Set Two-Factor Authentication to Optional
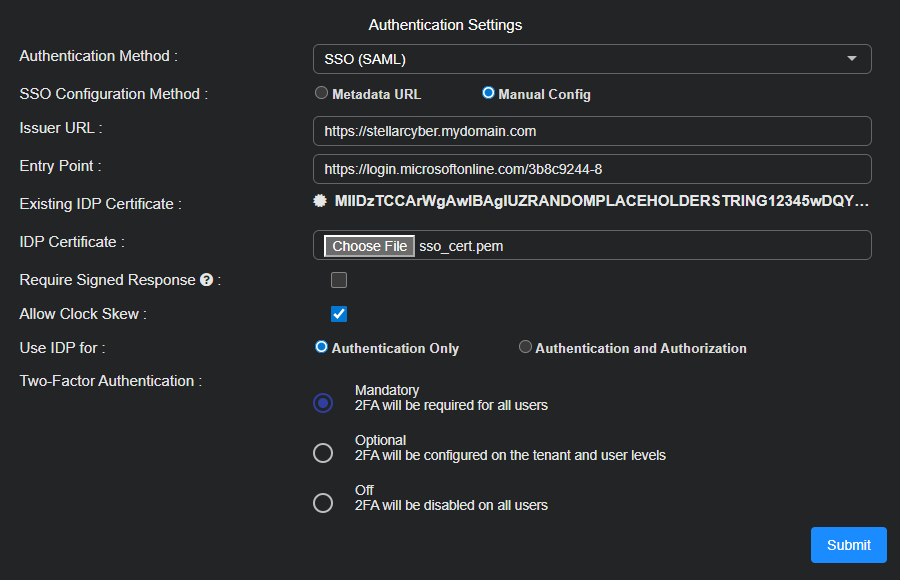This screenshot has width=900, height=580. coord(323,453)
